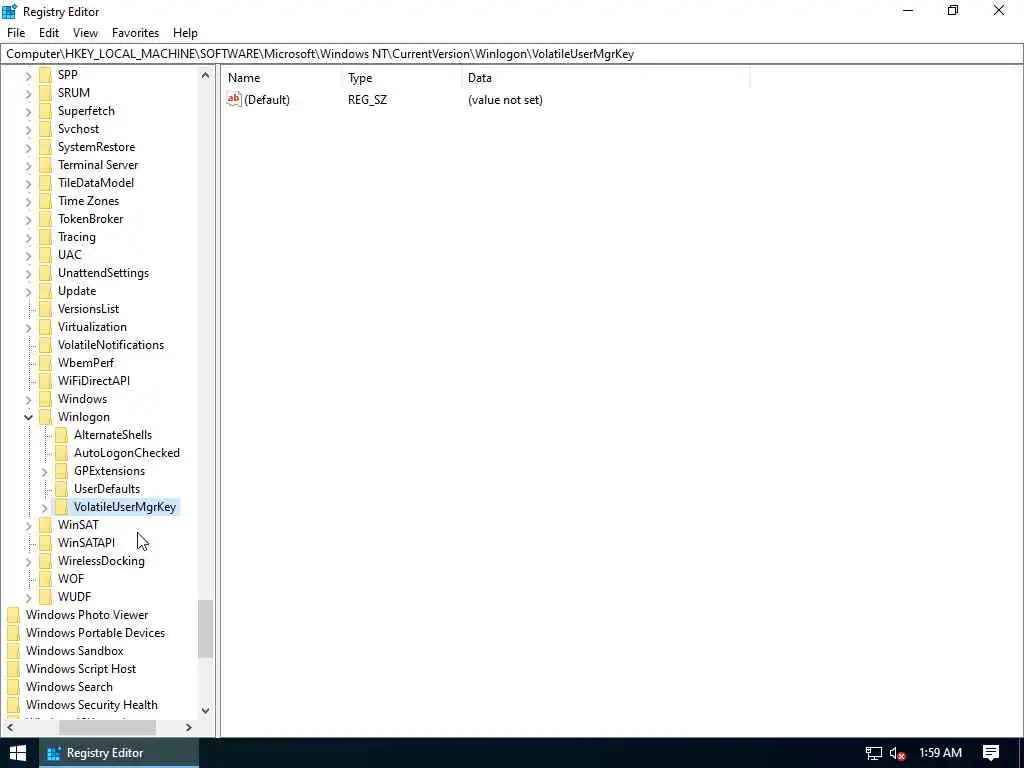The height and width of the screenshot is (768, 1024).
Task: Select the WinSATAPI key
Action: coord(86,543)
